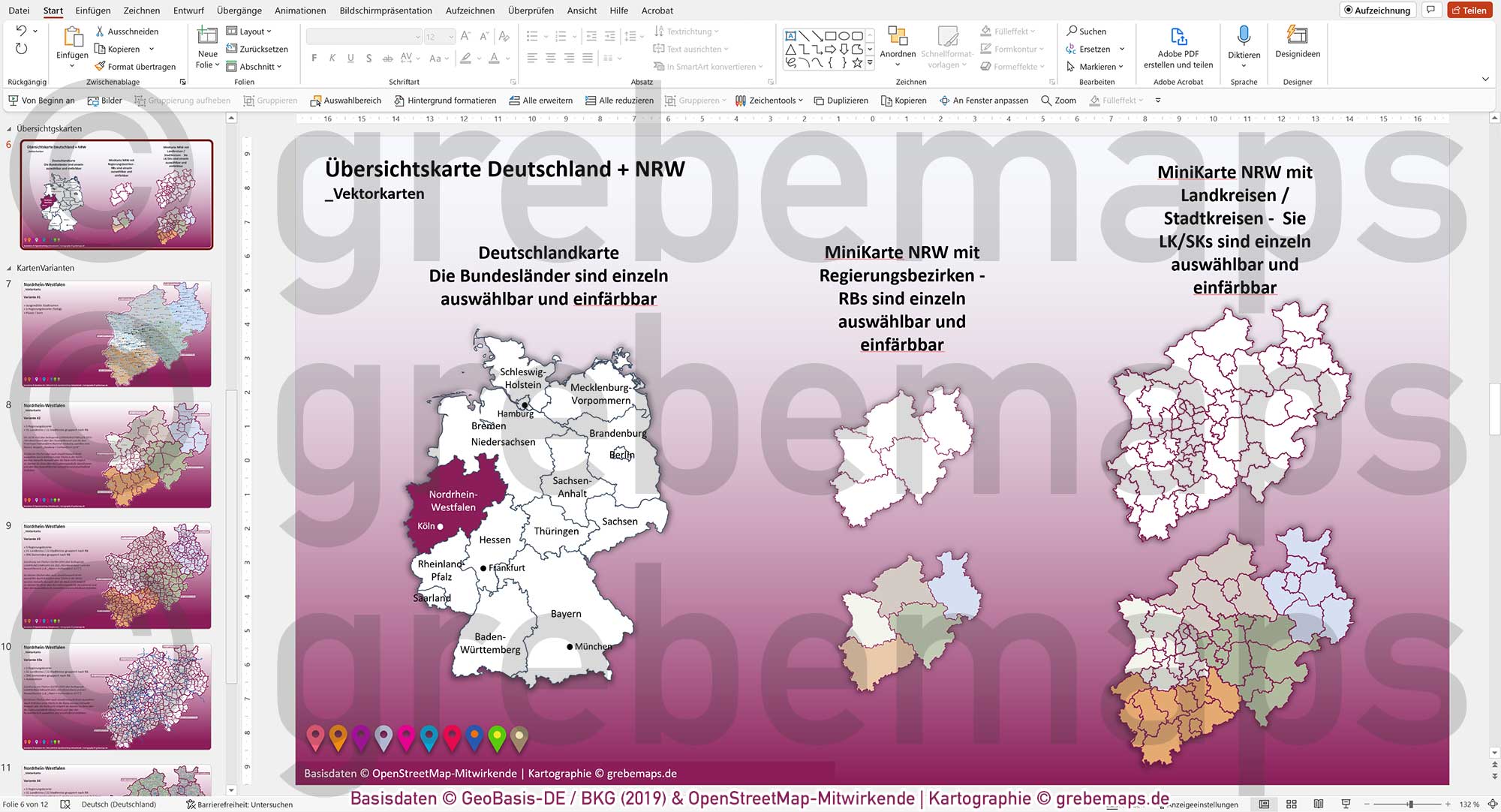The image size is (1501, 812).
Task: Select the Ausschneiden (cut) scissors icon
Action: [x=98, y=32]
